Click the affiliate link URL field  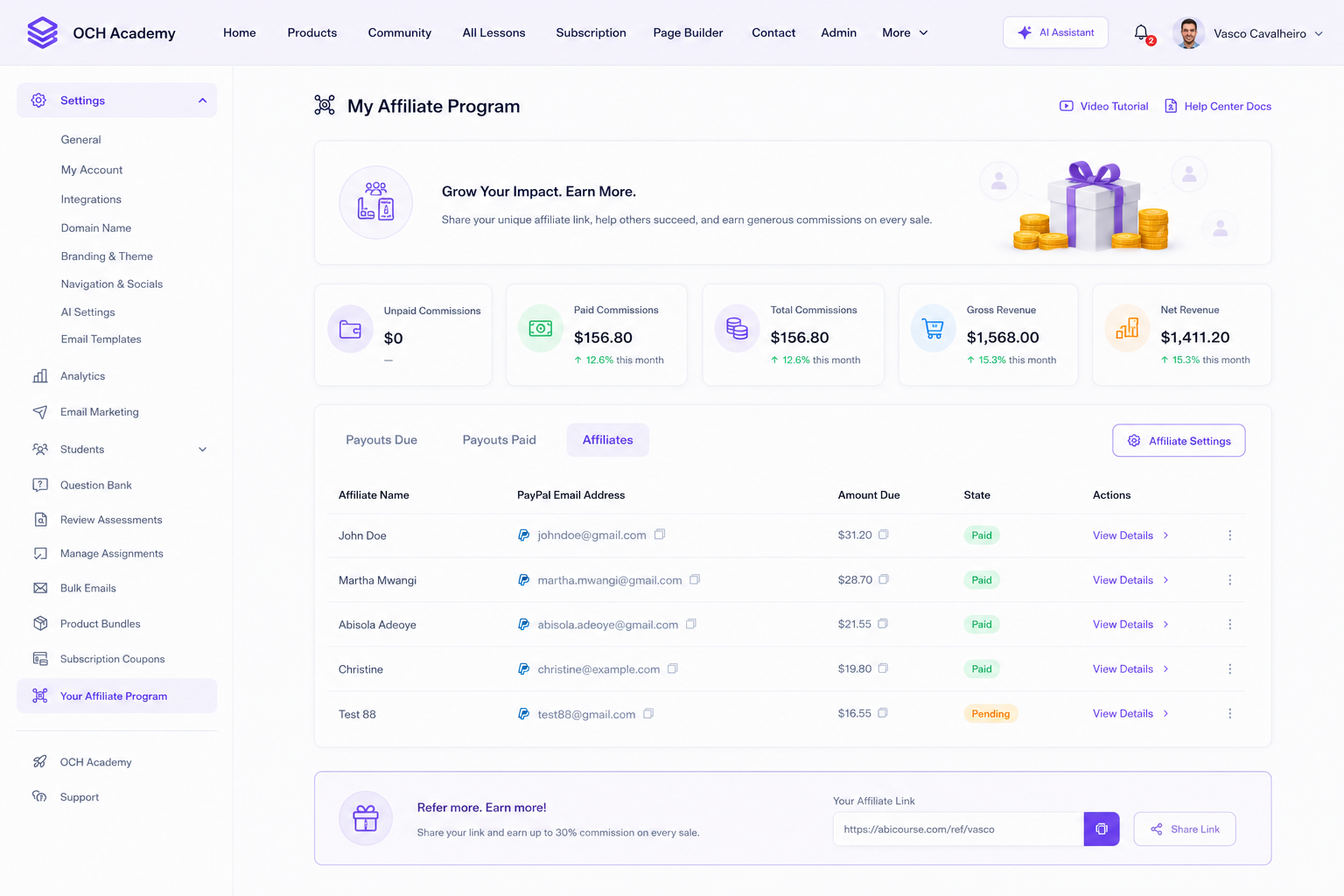(958, 829)
